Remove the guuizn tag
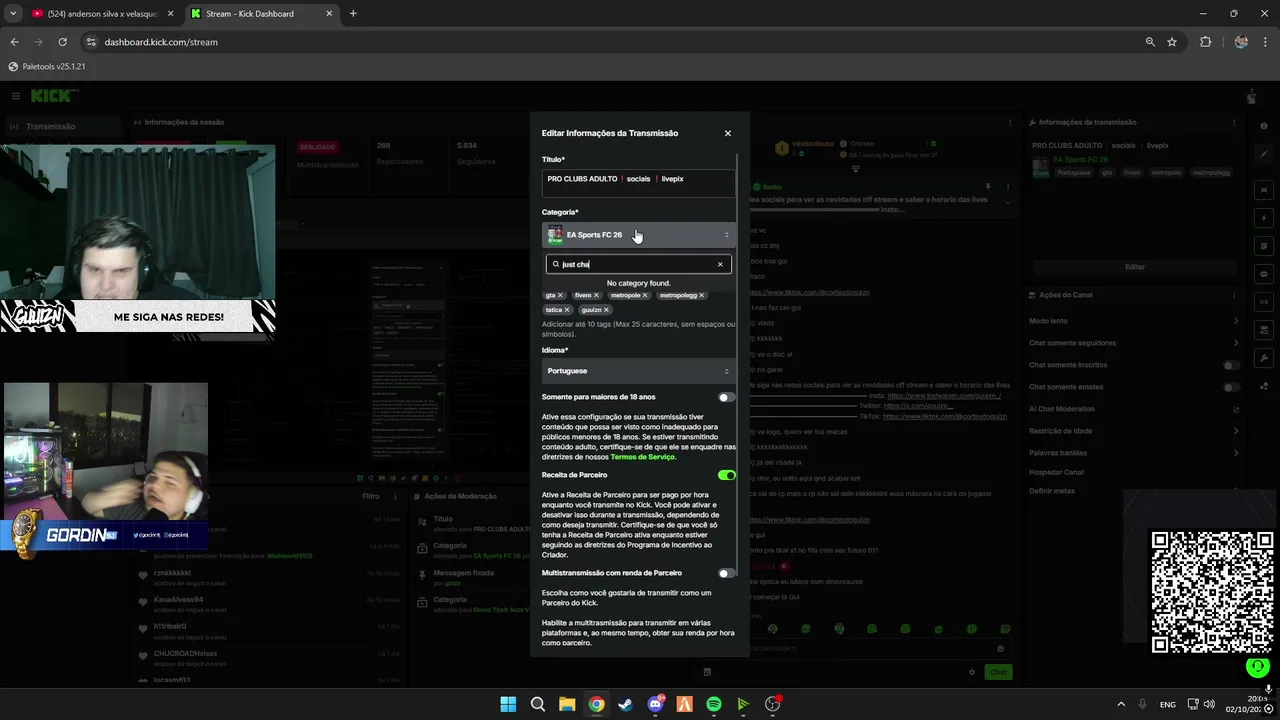Viewport: 1280px width, 720px height. [606, 310]
